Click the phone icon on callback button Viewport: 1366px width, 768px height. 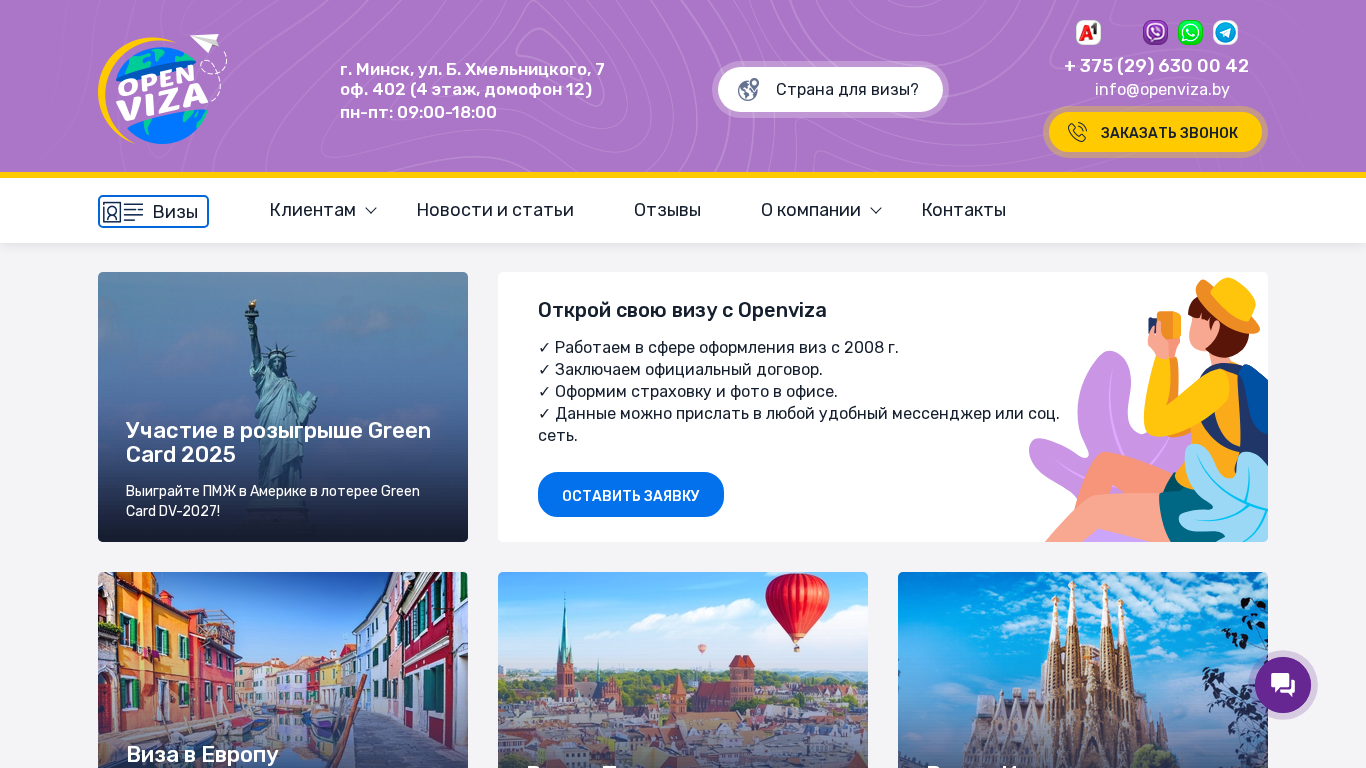(1077, 133)
